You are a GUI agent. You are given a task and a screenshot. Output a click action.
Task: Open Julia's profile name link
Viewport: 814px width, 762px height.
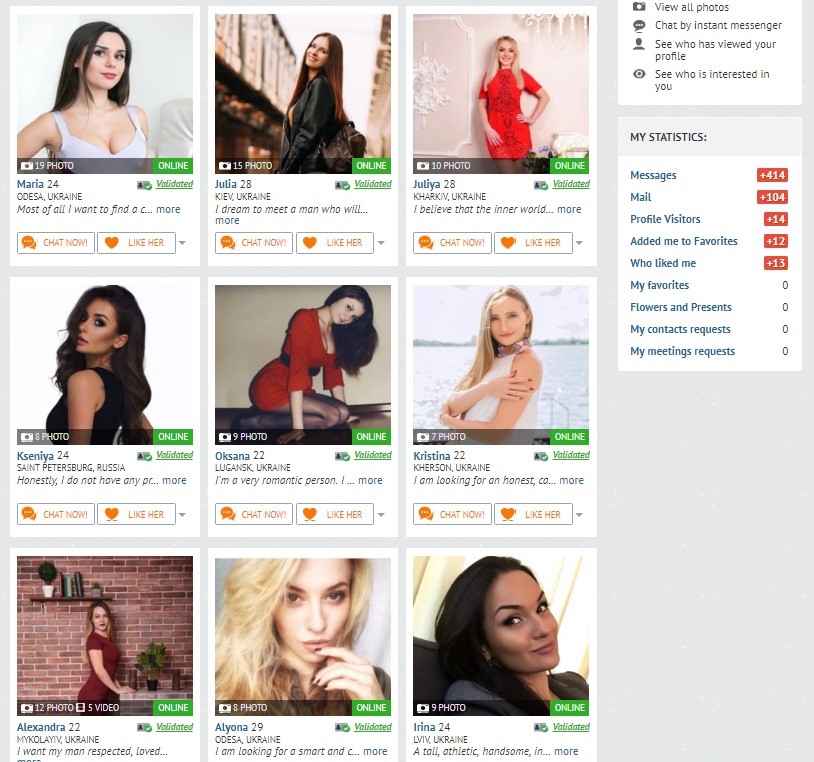pos(226,184)
